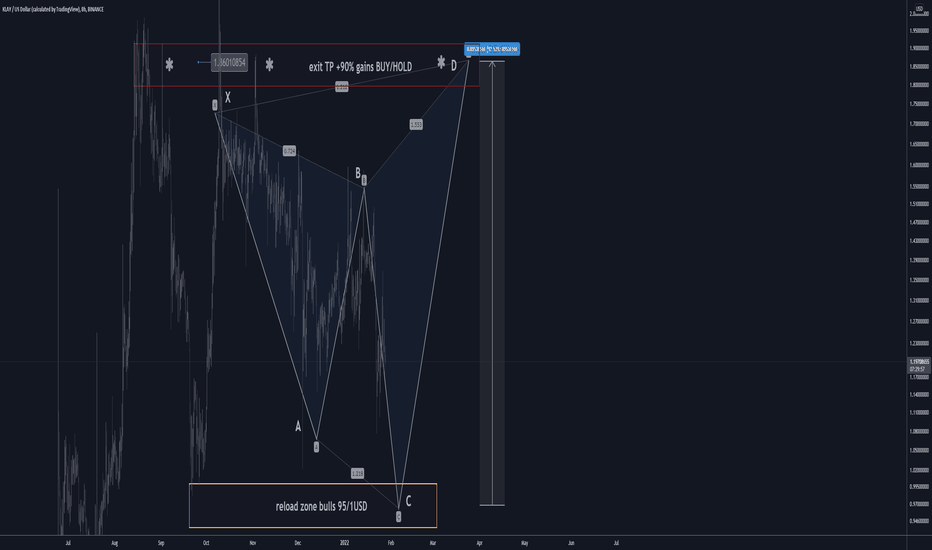
Task: Click the Nov label on time axis
Action: coord(253,543)
